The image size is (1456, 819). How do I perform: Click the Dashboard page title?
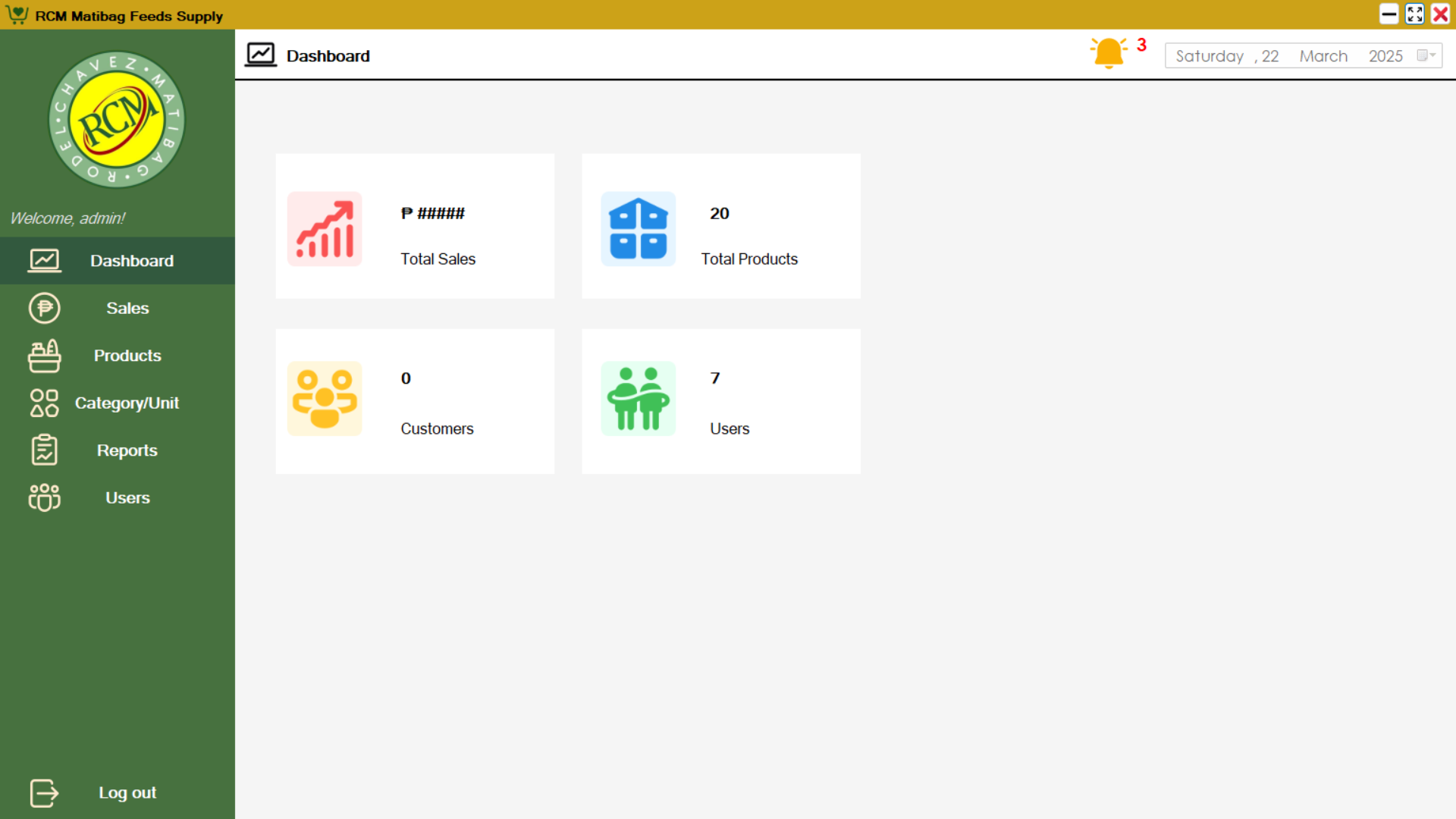[328, 56]
